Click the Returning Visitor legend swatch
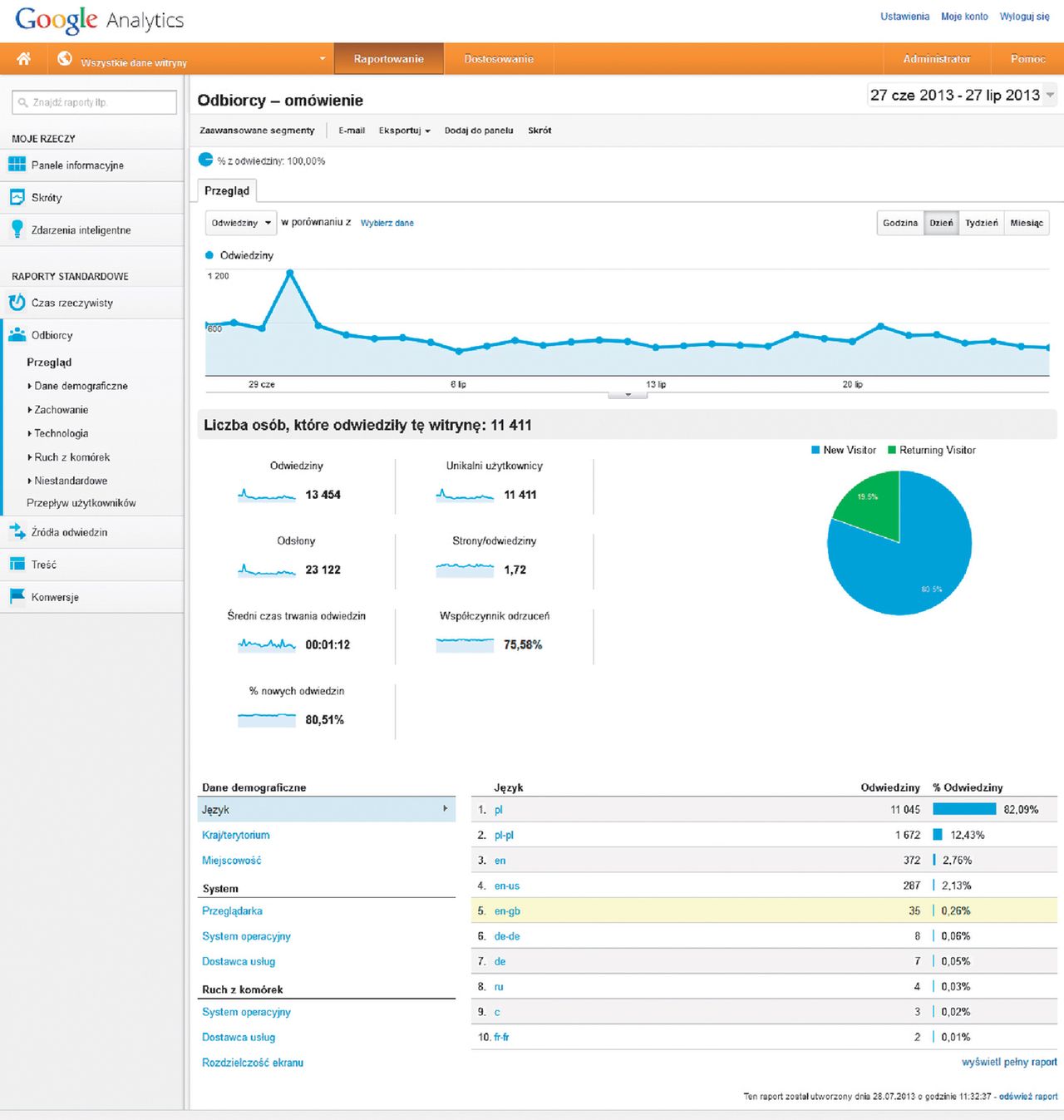Image resolution: width=1064 pixels, height=1120 pixels. point(892,450)
